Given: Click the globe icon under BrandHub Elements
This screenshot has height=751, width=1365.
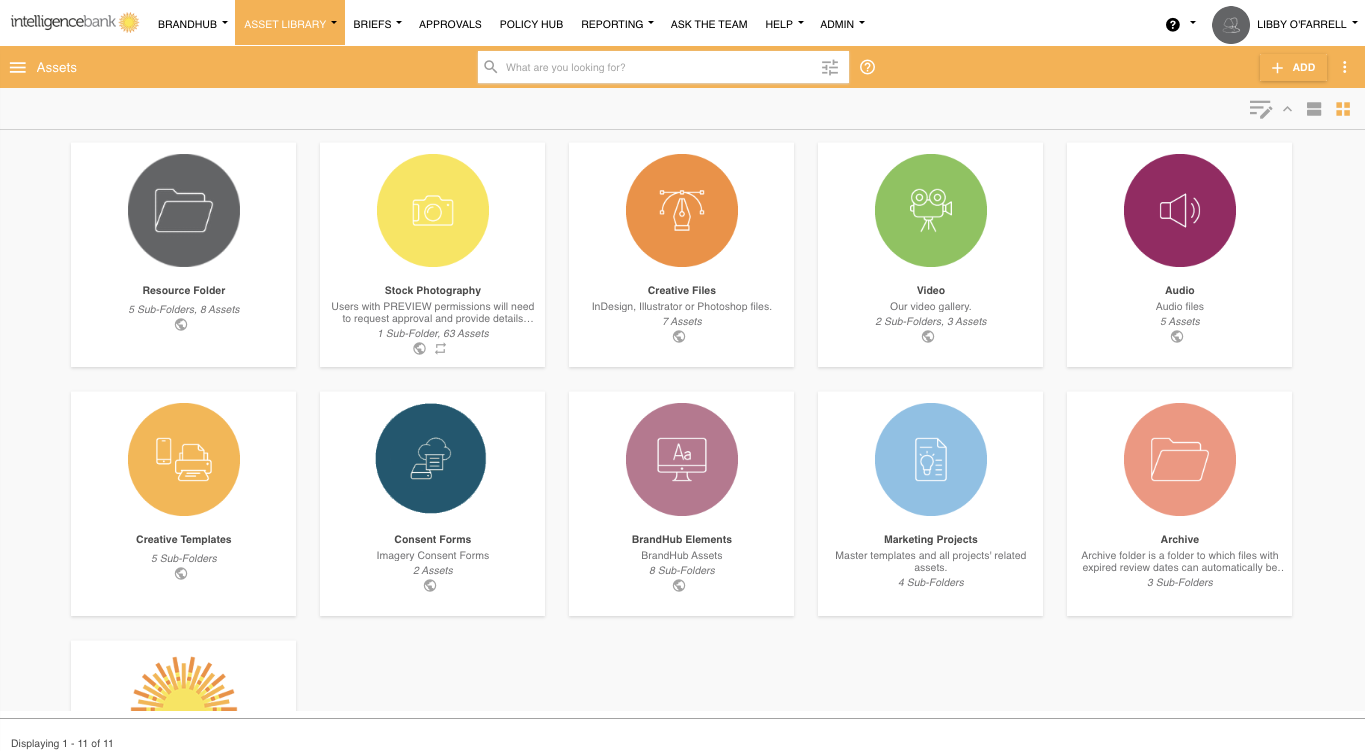Looking at the screenshot, I should [x=679, y=586].
